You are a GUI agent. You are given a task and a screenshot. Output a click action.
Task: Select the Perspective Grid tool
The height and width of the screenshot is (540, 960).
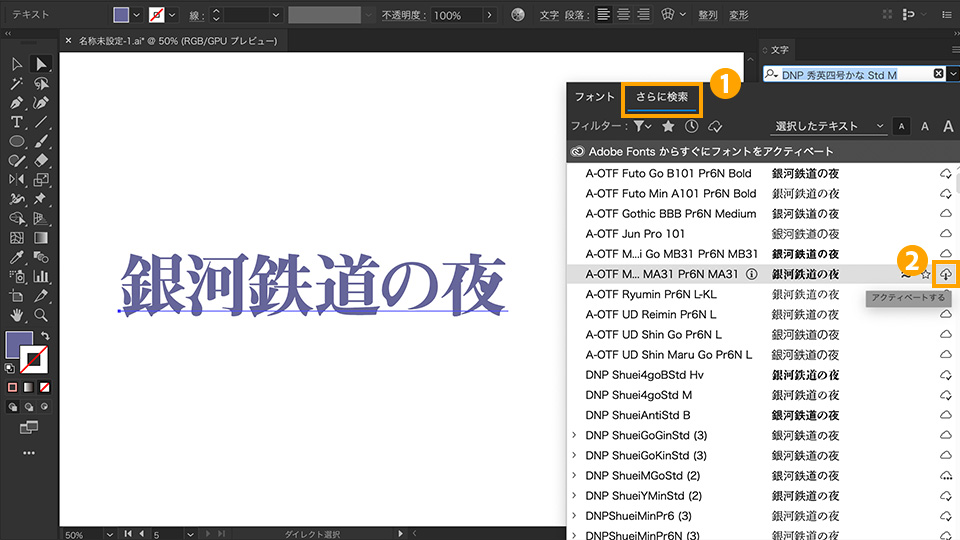pos(41,219)
